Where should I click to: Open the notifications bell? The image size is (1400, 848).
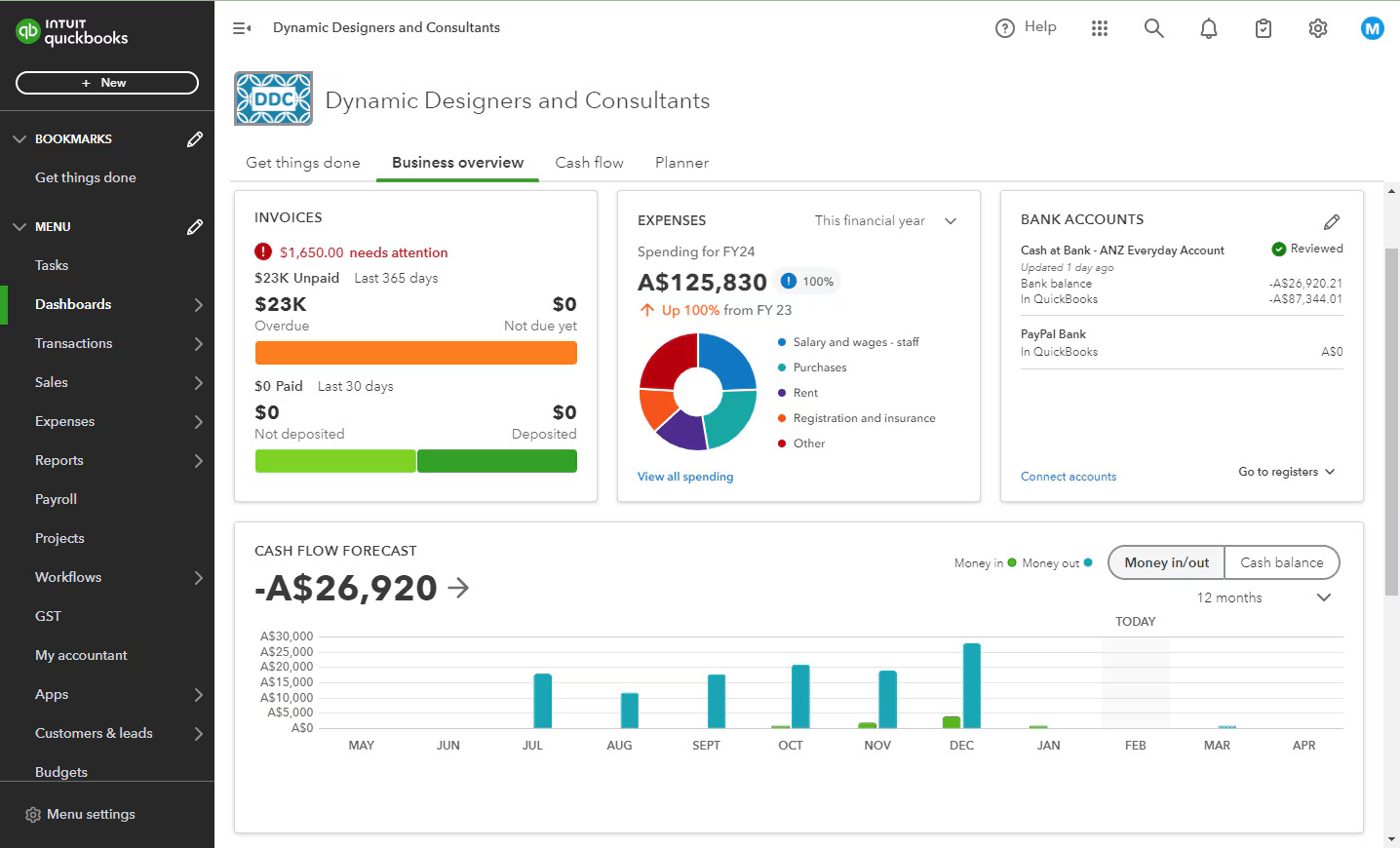click(x=1208, y=28)
